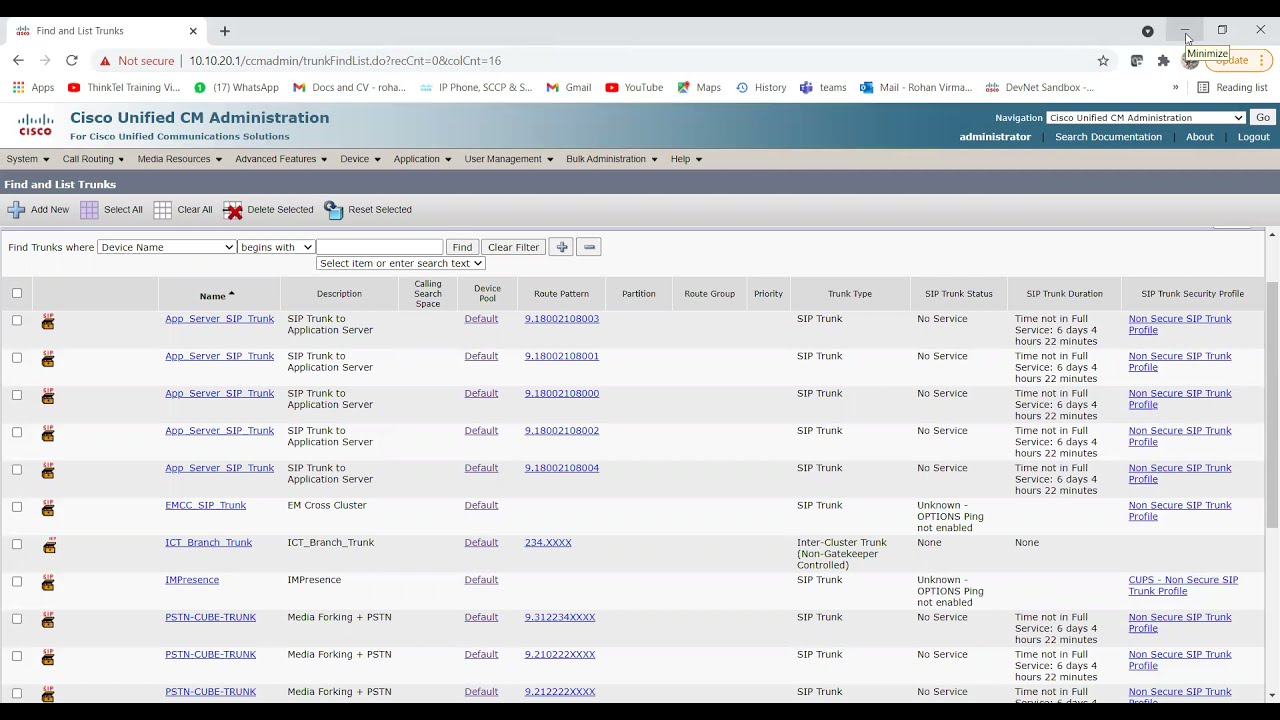1280x720 pixels.
Task: Click in the trunk search text field
Action: [x=379, y=247]
